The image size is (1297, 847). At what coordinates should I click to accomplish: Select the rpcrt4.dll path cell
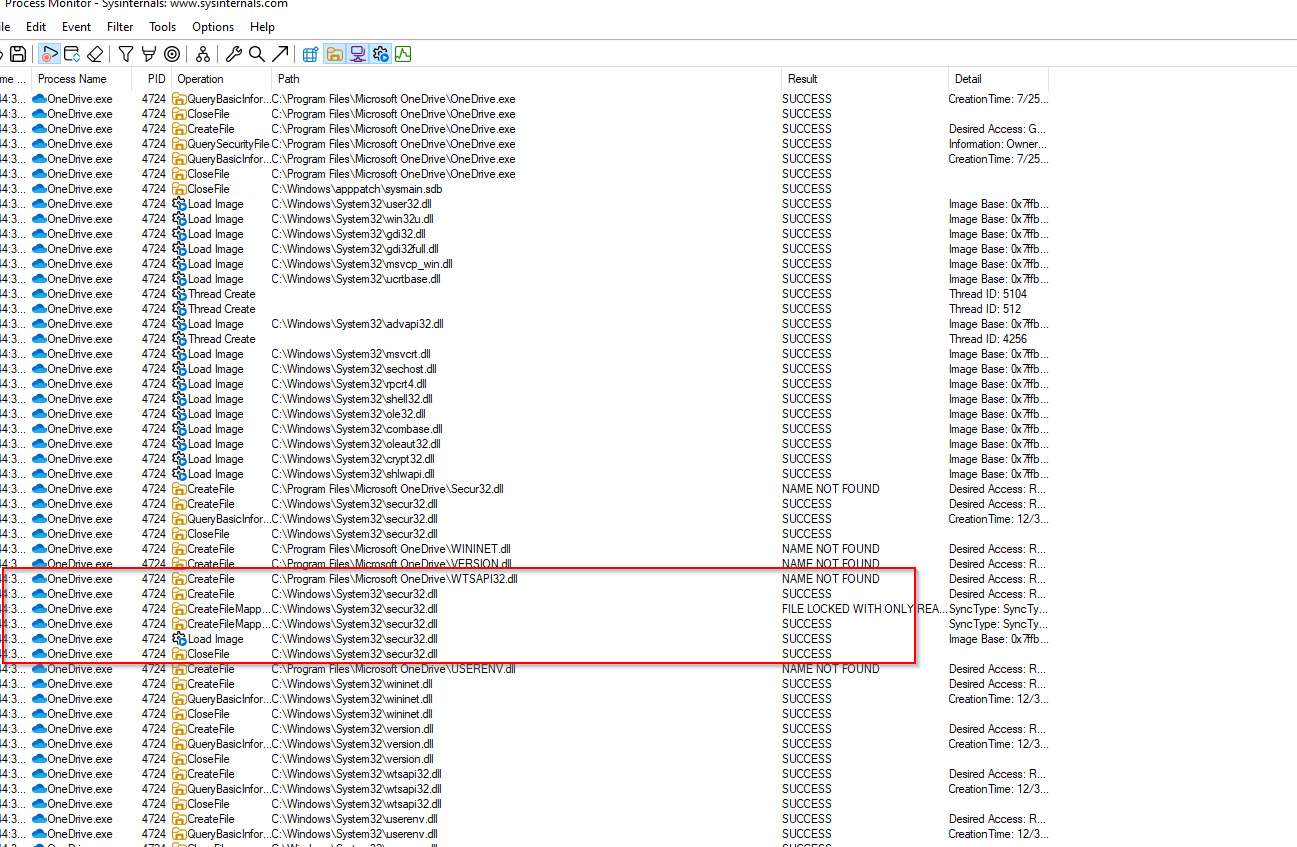(349, 384)
